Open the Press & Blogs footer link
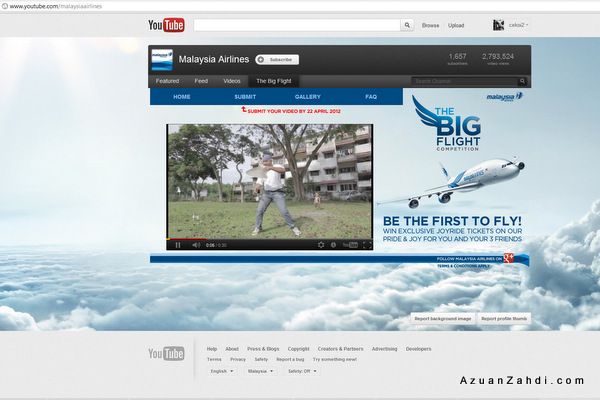 point(263,349)
